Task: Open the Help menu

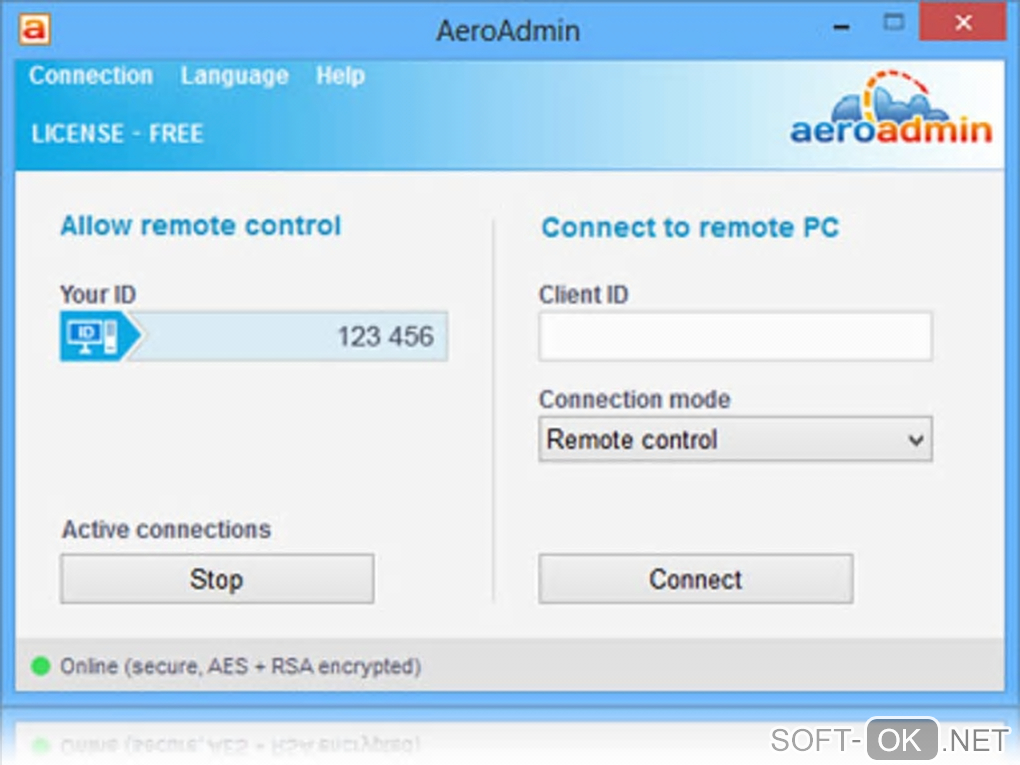Action: 340,75
